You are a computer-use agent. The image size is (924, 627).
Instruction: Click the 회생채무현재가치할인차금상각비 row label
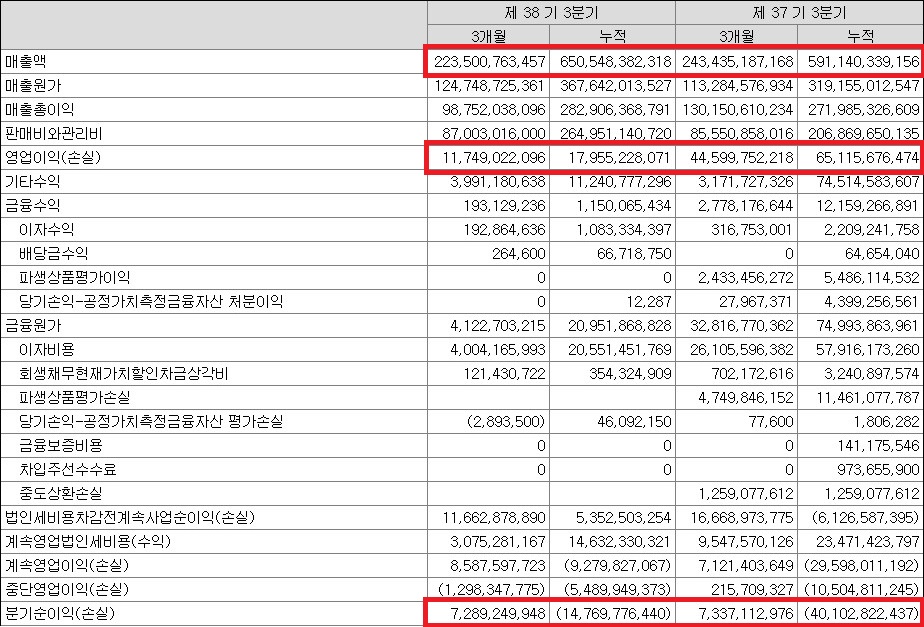click(123, 374)
